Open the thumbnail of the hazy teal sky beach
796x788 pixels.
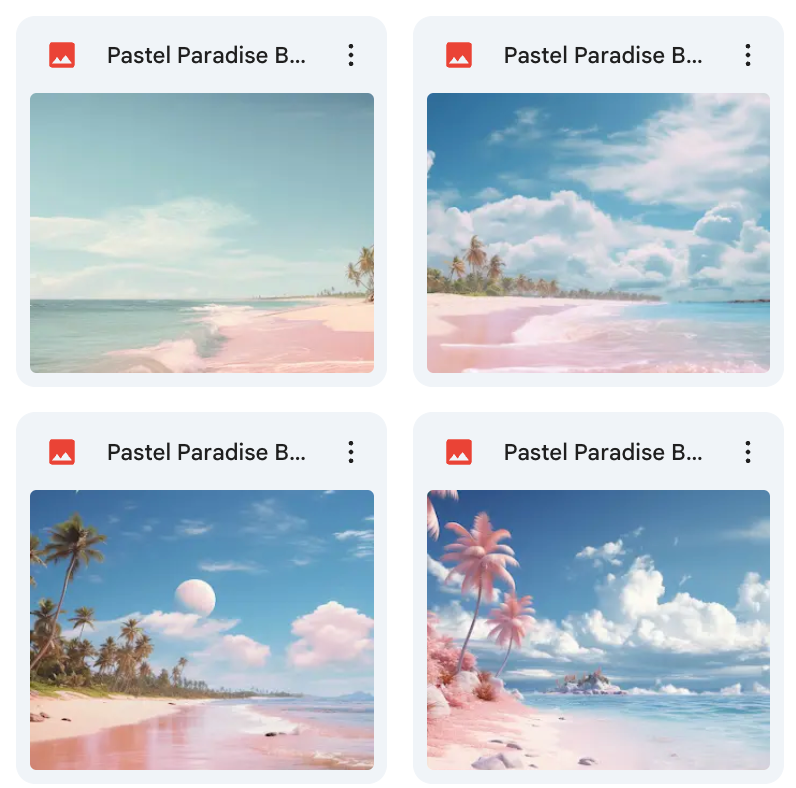pyautogui.click(x=202, y=233)
